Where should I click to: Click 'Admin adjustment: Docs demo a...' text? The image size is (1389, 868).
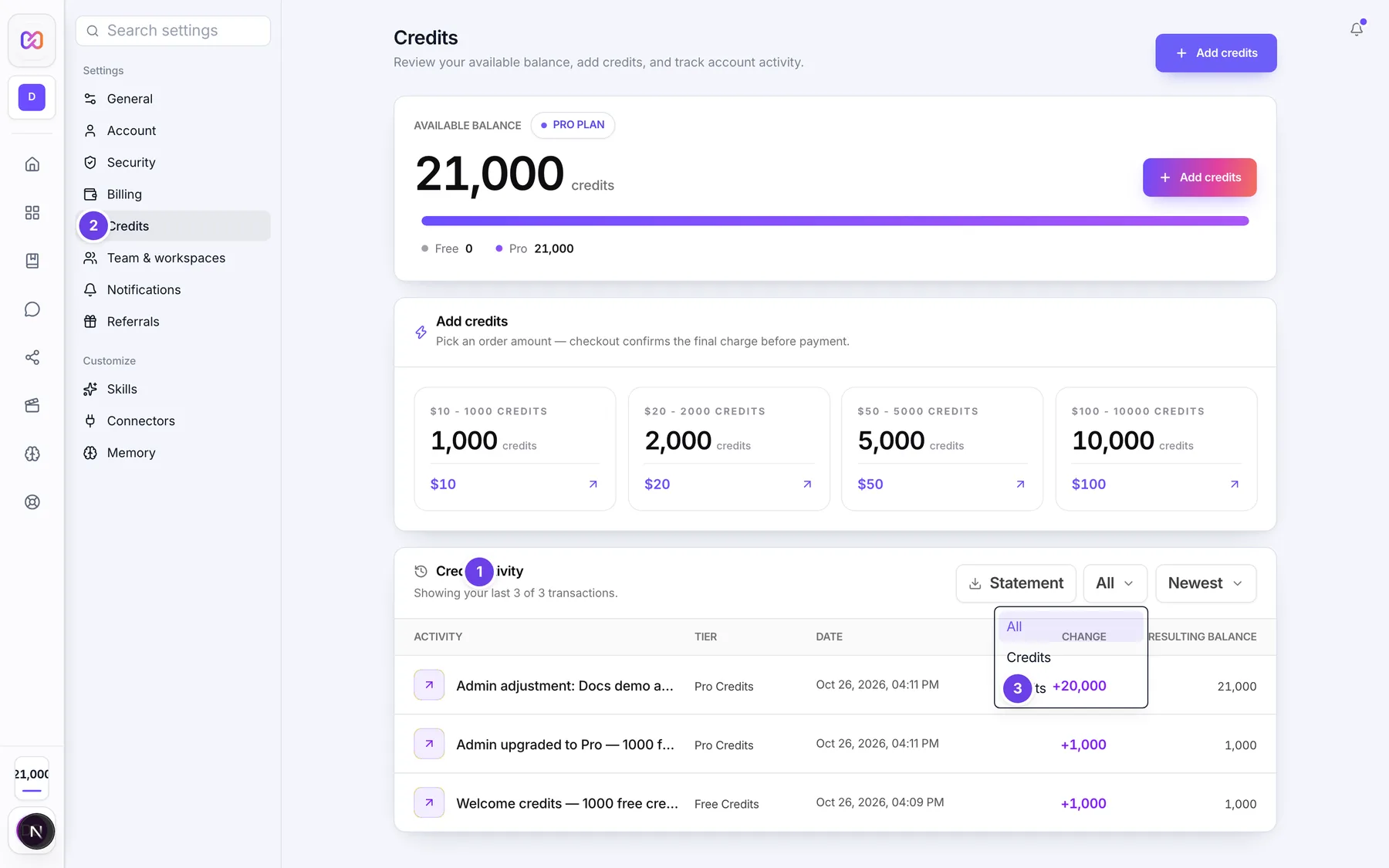[565, 686]
